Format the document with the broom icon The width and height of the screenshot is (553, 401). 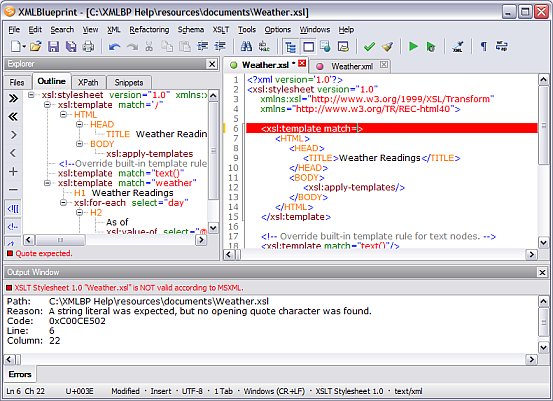[387, 46]
